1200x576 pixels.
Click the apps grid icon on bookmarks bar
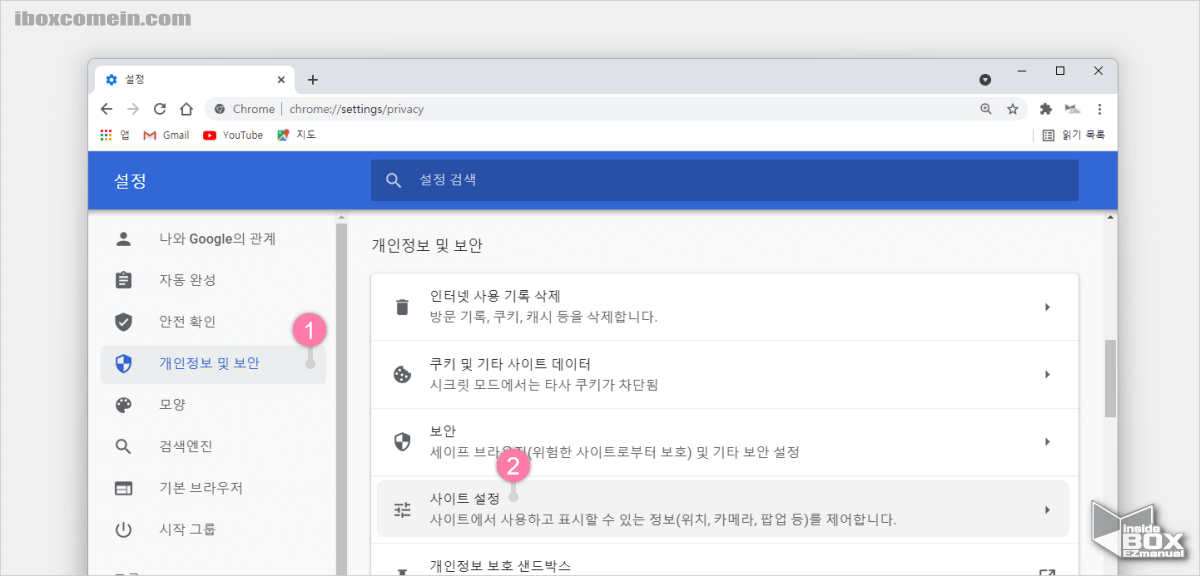[106, 134]
